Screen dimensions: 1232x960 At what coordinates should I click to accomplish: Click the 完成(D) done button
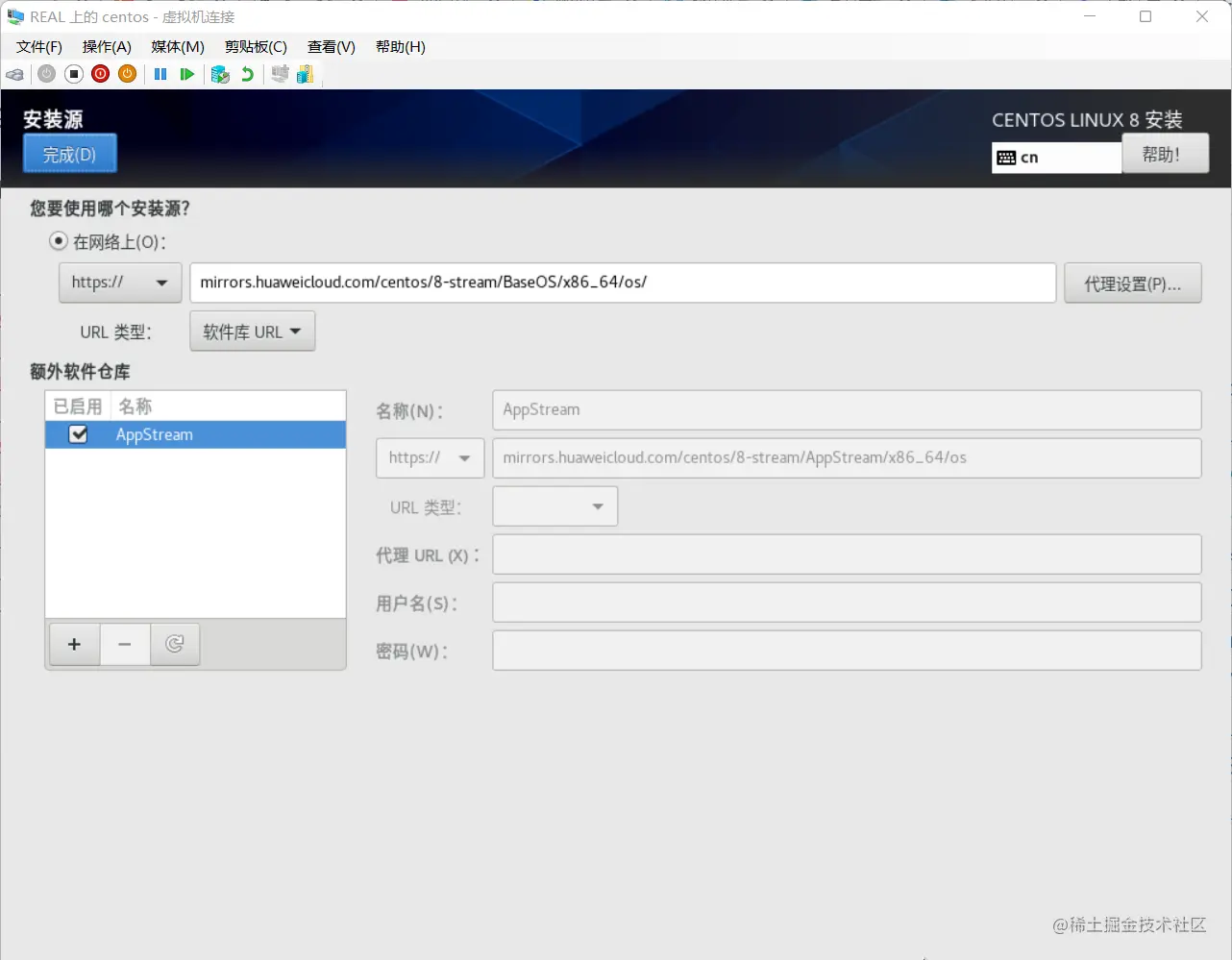70,154
